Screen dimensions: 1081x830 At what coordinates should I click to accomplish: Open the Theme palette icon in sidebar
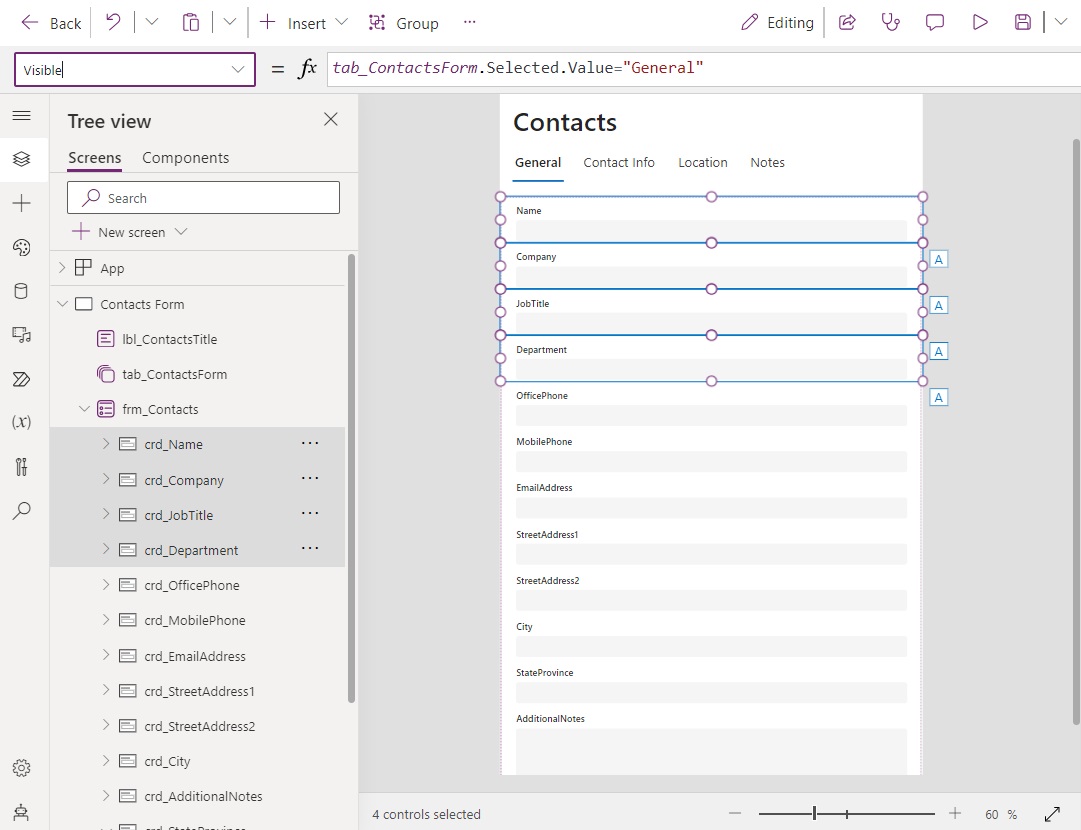[21, 247]
